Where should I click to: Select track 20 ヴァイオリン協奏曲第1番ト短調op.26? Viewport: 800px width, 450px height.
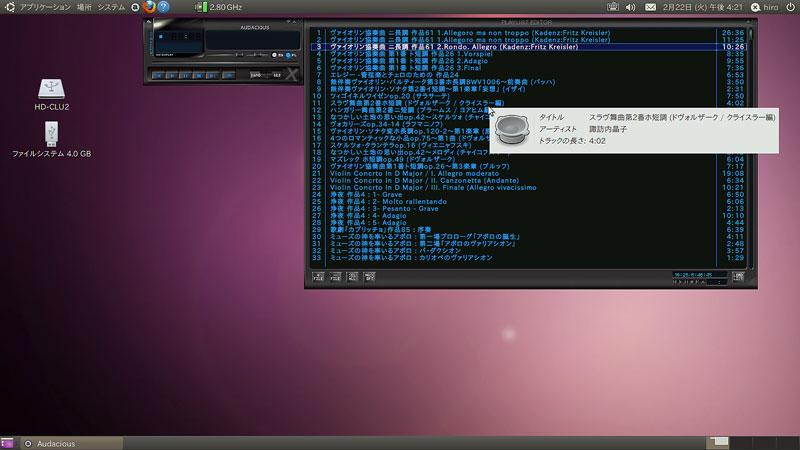point(528,166)
